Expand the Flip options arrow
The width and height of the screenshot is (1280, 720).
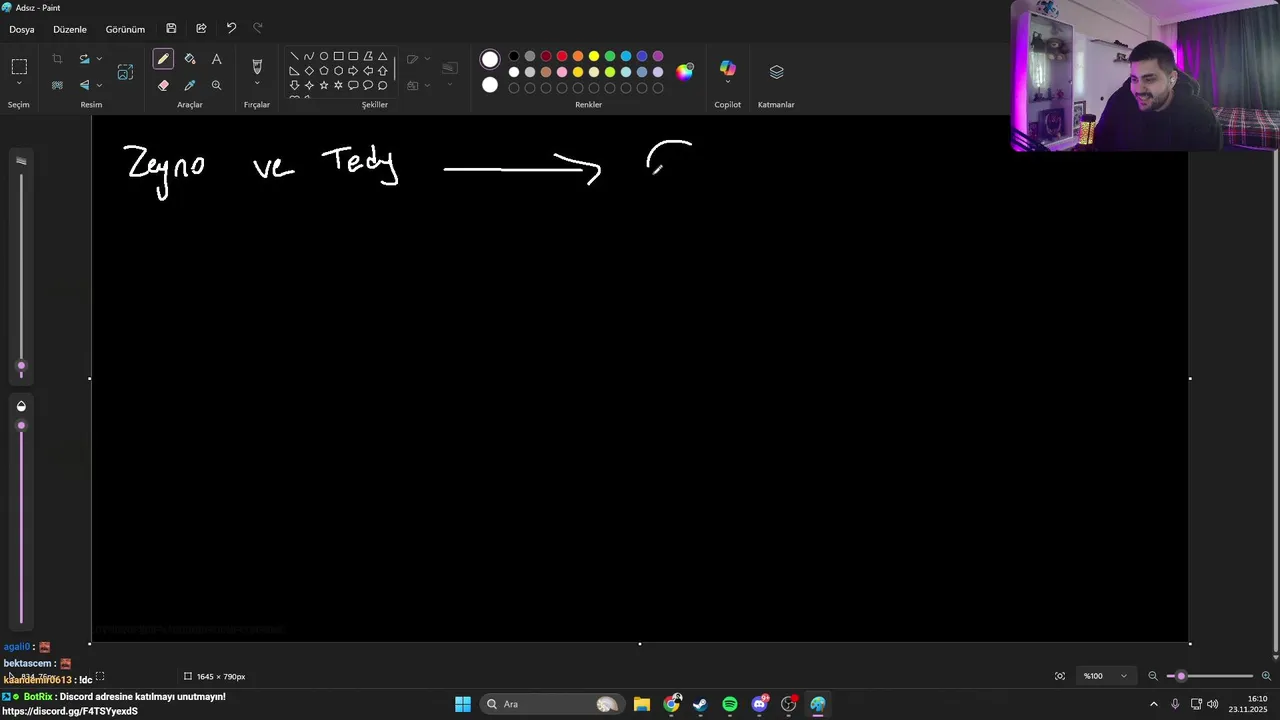99,85
